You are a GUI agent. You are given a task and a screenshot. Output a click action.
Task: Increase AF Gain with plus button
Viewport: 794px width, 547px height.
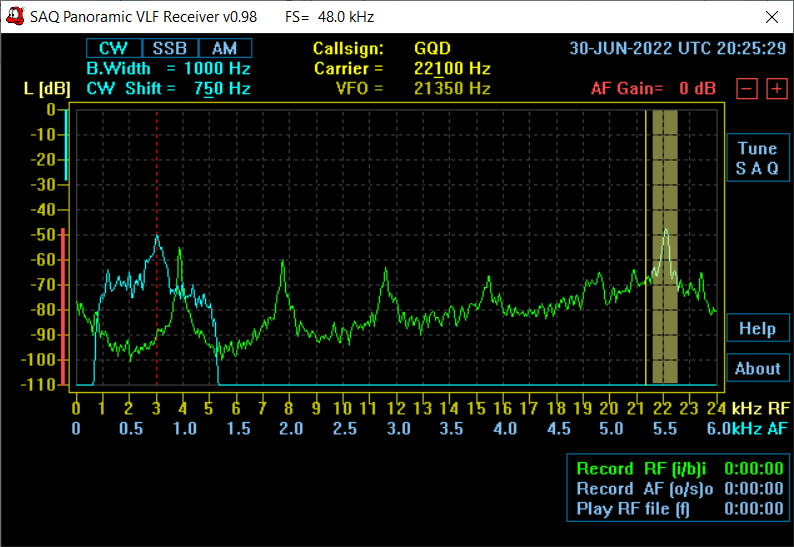[776, 88]
